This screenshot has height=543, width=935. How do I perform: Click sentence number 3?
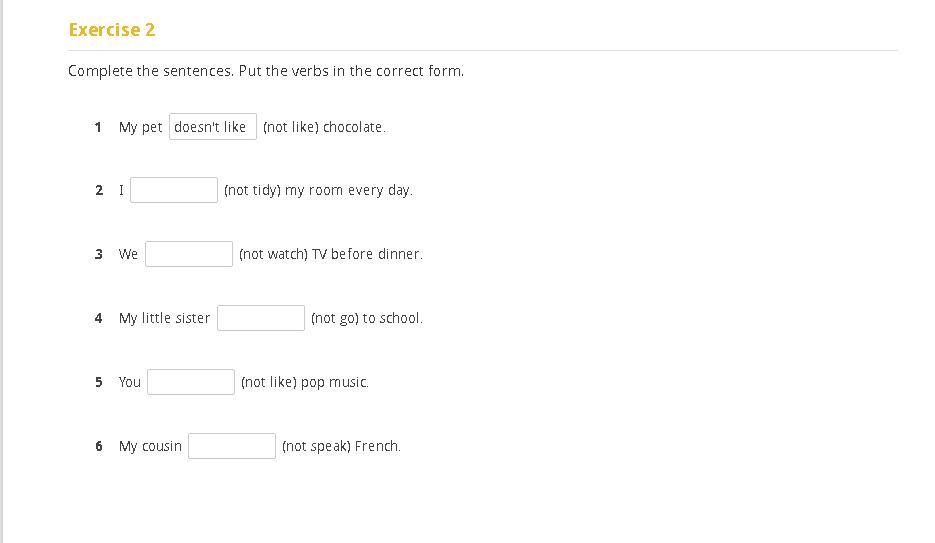click(x=99, y=254)
